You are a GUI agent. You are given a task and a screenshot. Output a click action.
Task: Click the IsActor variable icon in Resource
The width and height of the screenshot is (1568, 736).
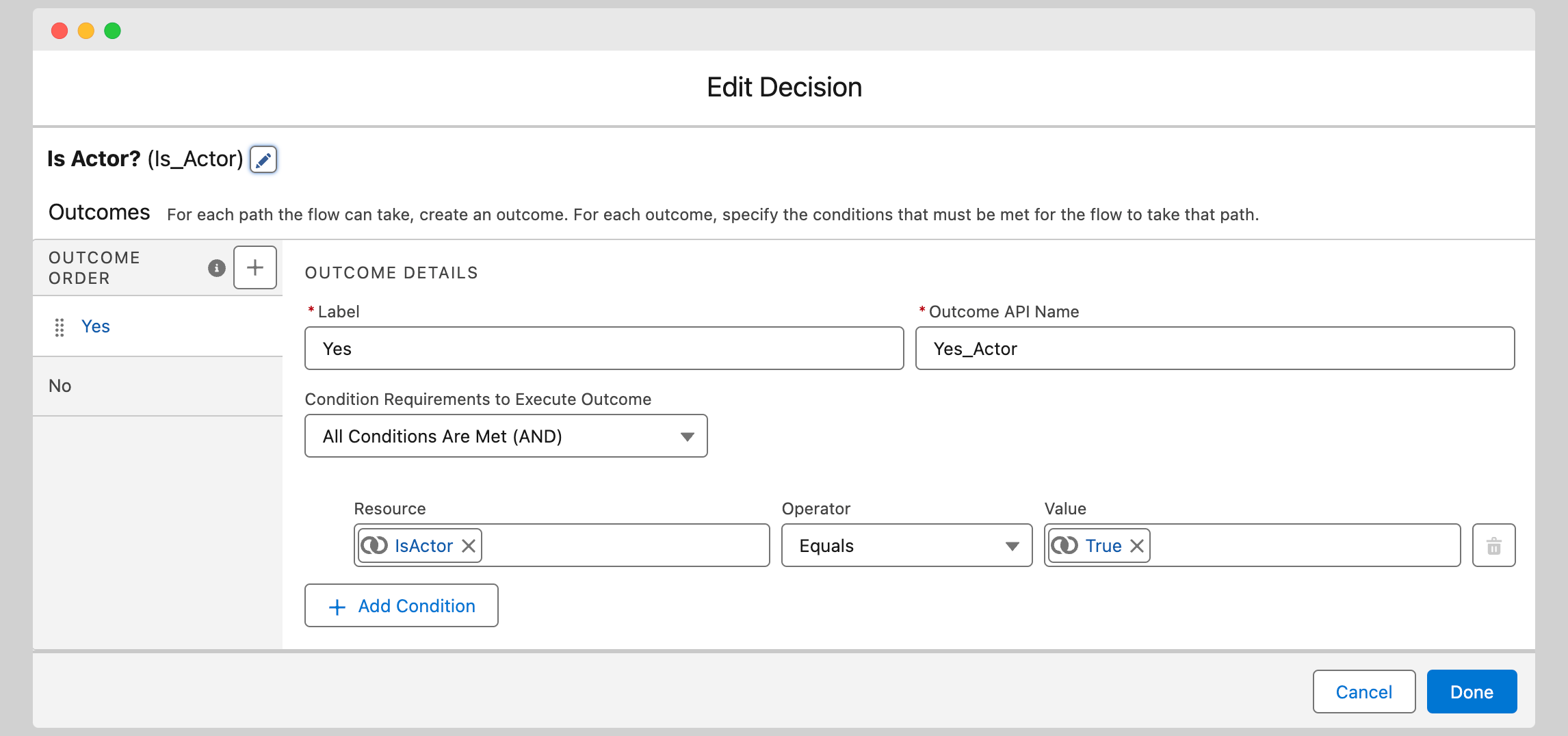[x=374, y=546]
